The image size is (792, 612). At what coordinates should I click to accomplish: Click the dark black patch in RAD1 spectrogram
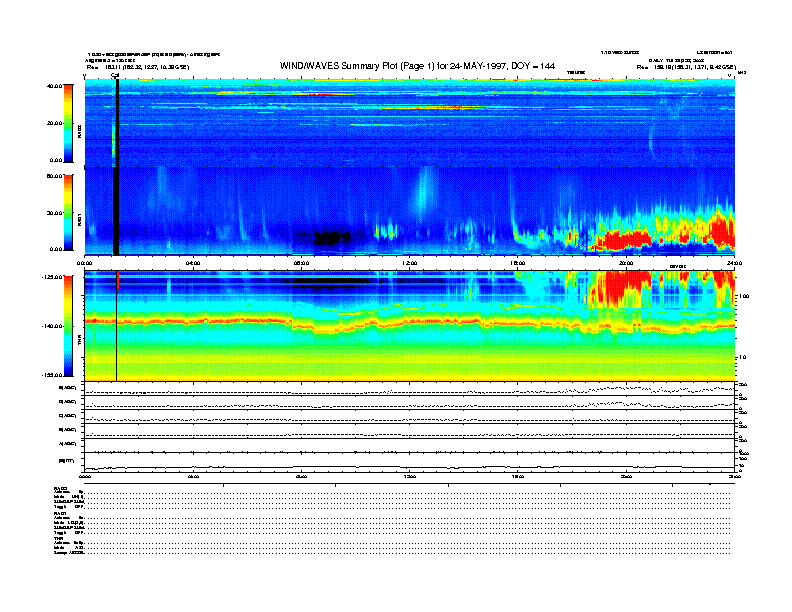[x=331, y=237]
